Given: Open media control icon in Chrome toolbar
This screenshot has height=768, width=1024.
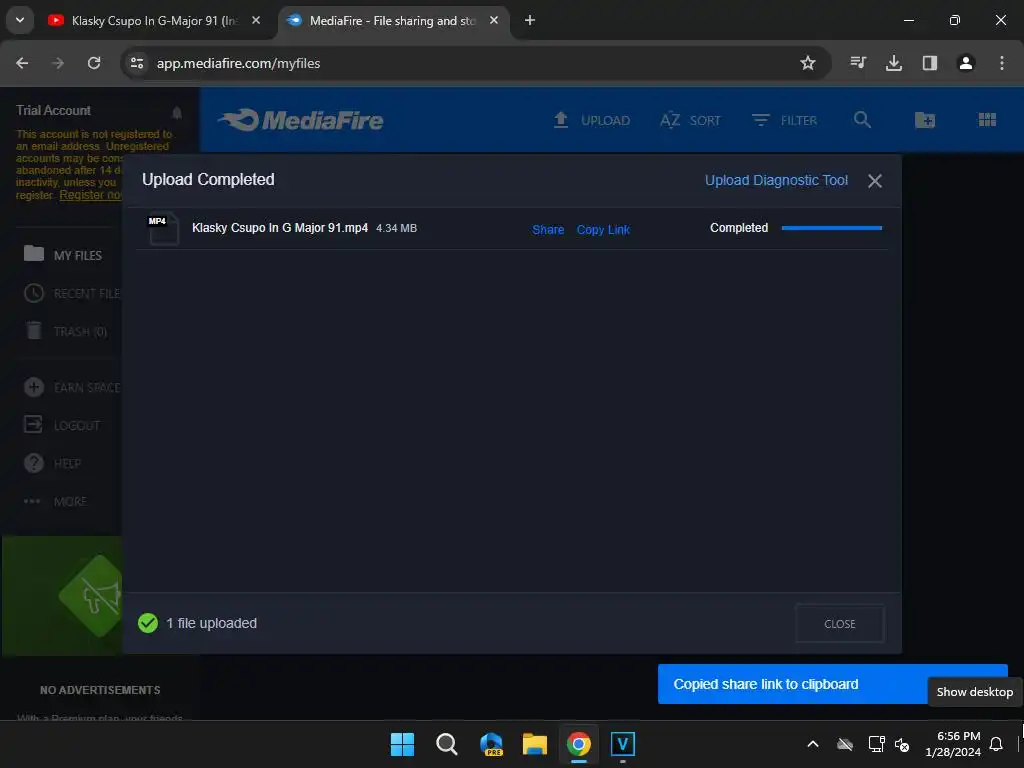Looking at the screenshot, I should point(858,63).
